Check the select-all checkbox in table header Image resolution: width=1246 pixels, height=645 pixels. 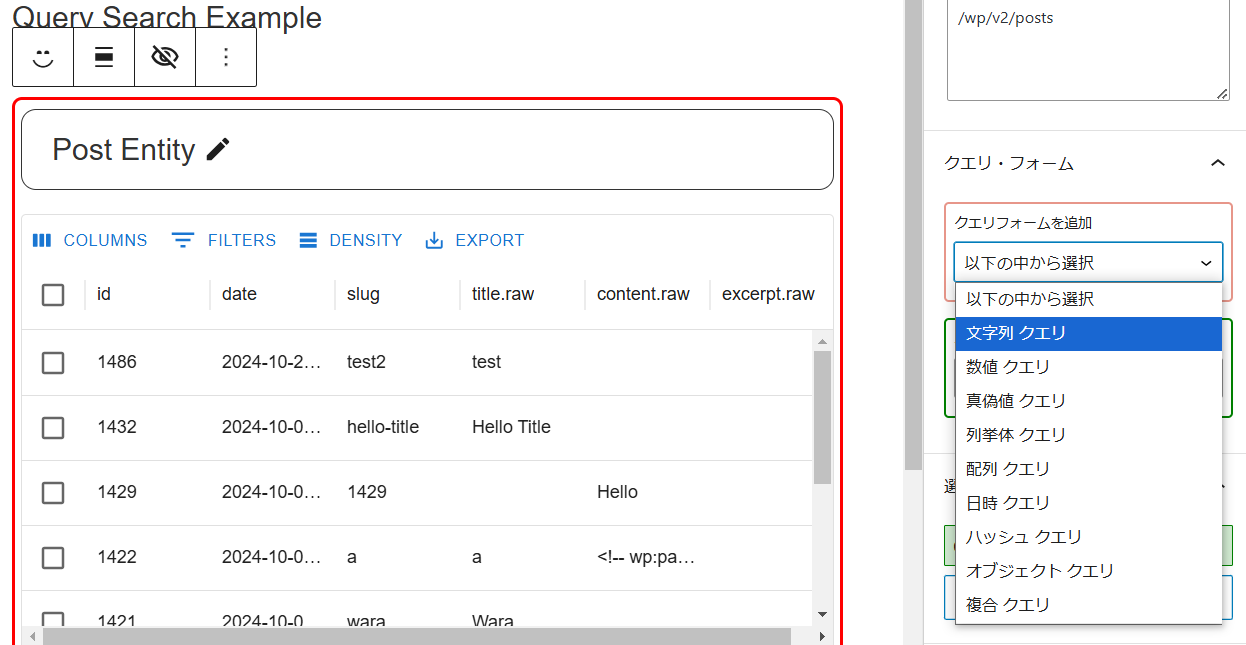click(53, 294)
